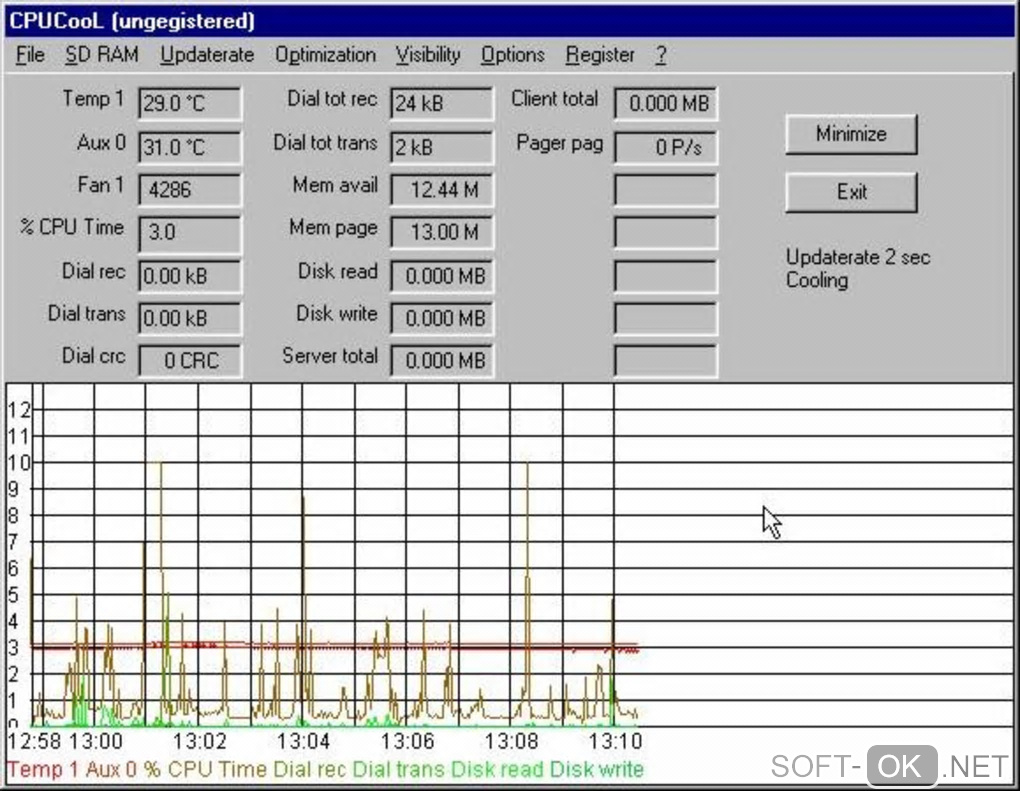Viewport: 1020px width, 791px height.
Task: Click the Mem page label
Action: [333, 228]
